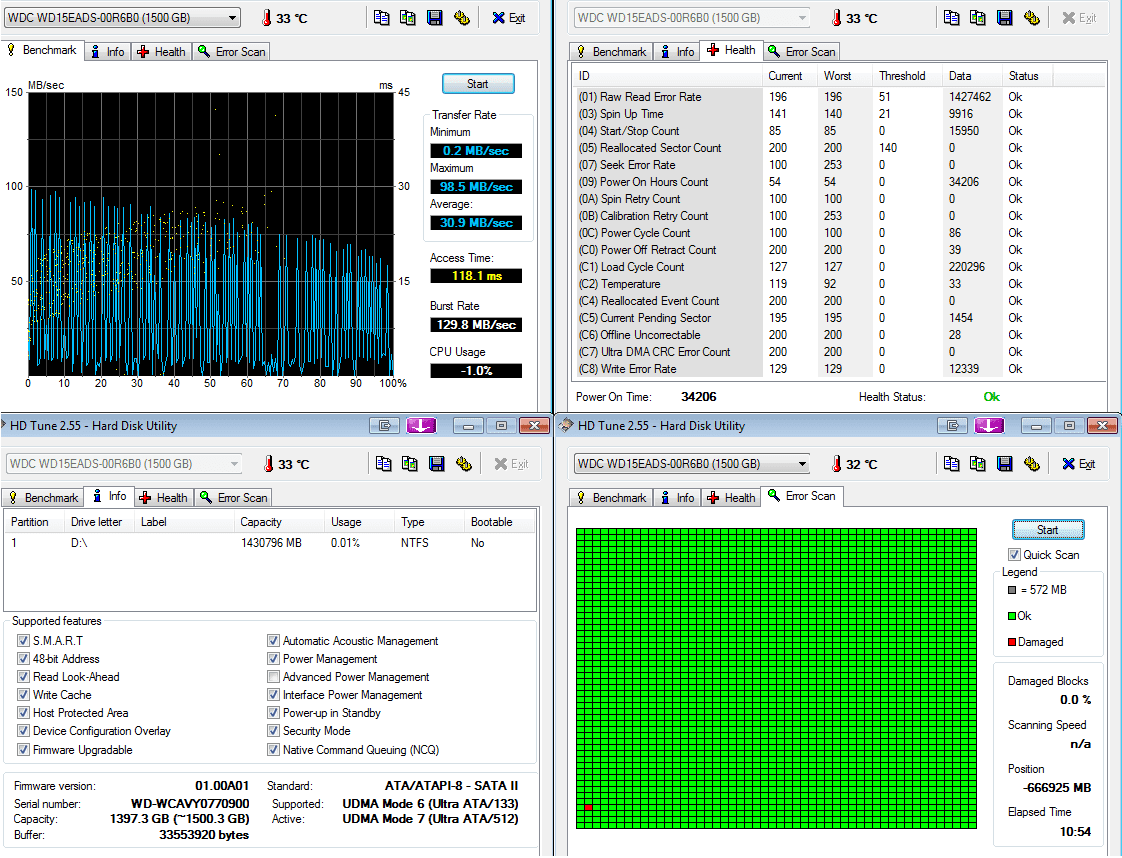1122x858 pixels.
Task: Switch to Benchmark tab in Error Scan window
Action: [x=612, y=497]
